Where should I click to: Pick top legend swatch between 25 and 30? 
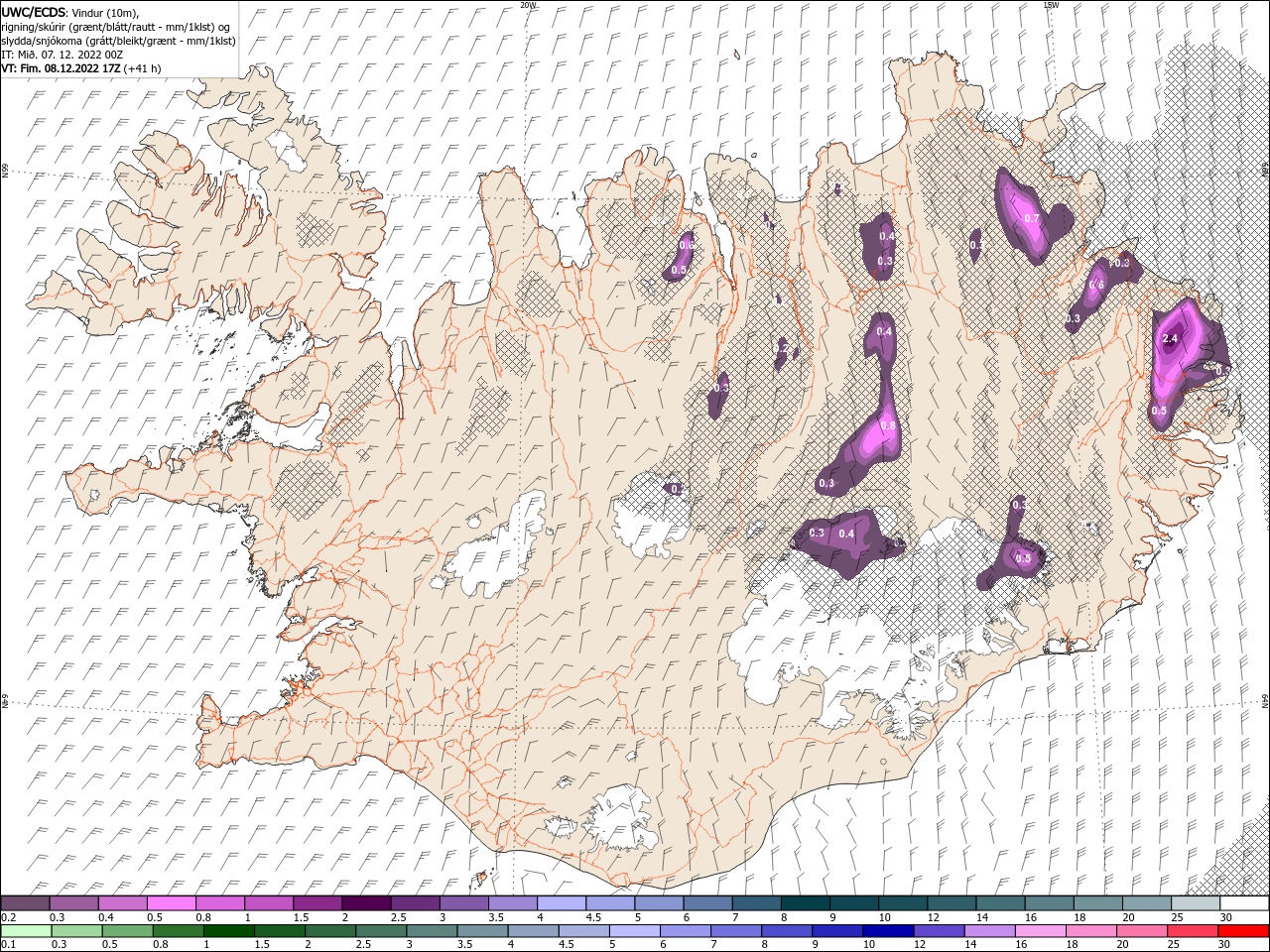tap(1195, 903)
